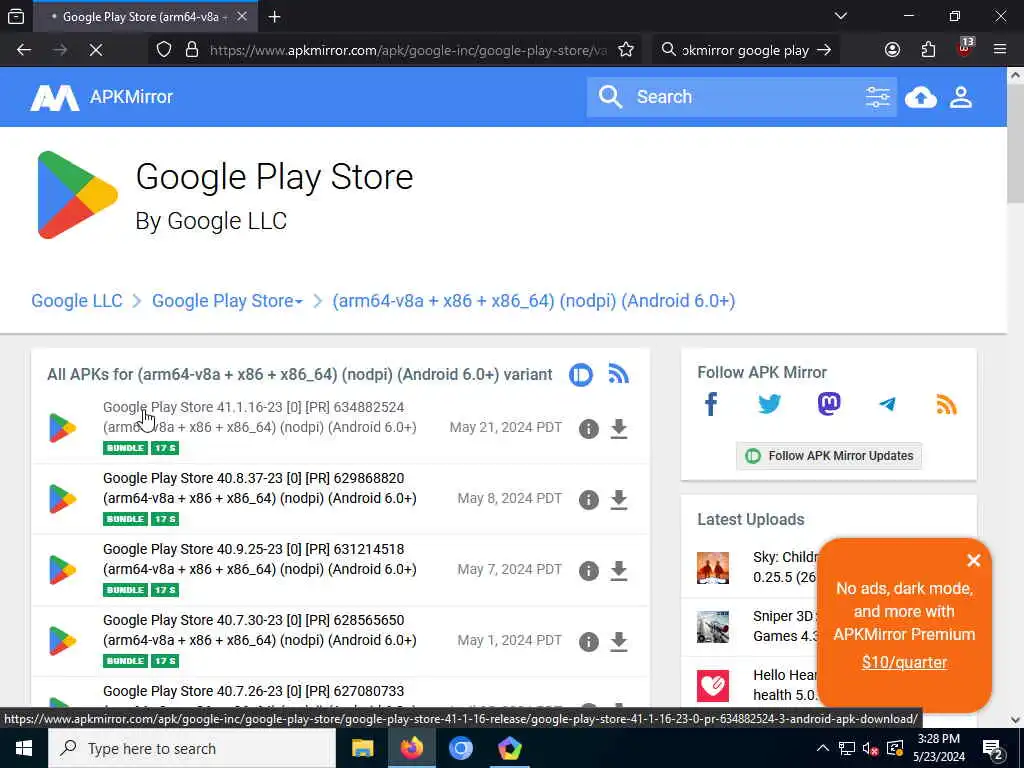Image resolution: width=1024 pixels, height=768 pixels.
Task: Bookmark this page with the star icon
Action: pyautogui.click(x=626, y=50)
